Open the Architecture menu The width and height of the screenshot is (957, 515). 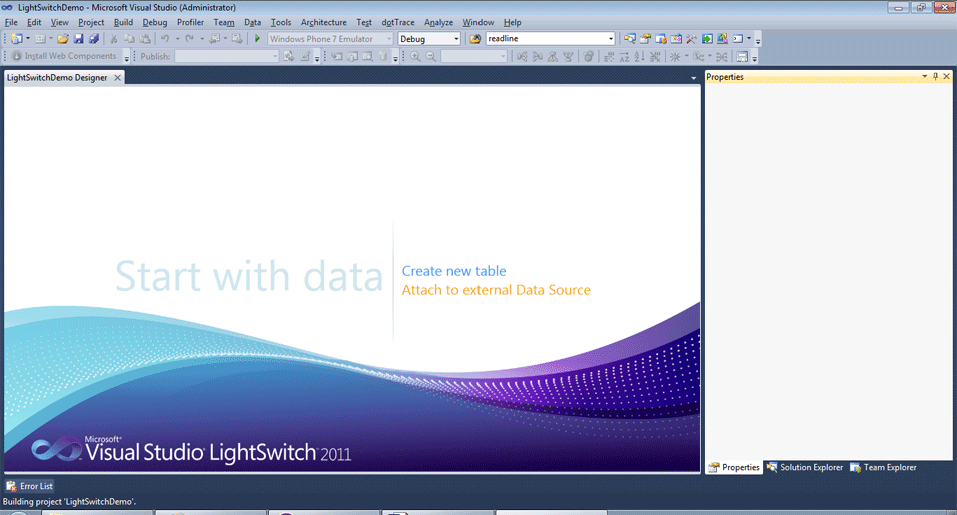click(x=323, y=22)
